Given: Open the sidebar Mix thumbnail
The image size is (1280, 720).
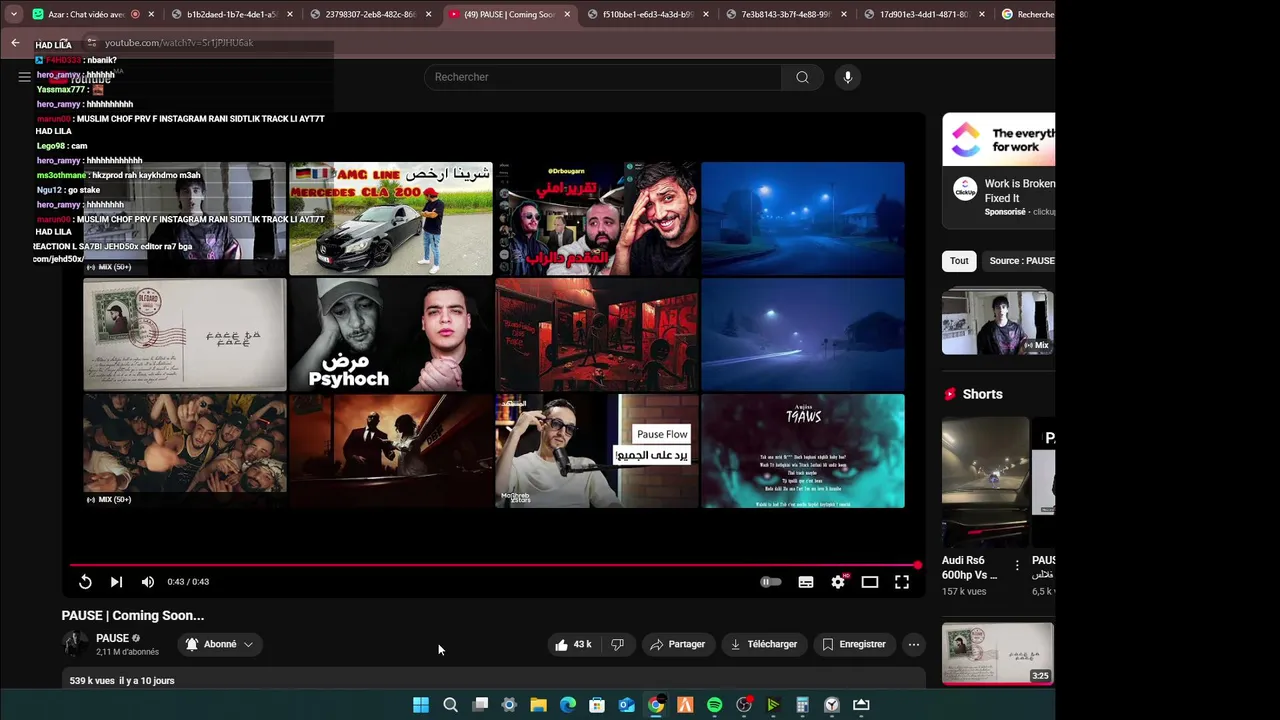Looking at the screenshot, I should pyautogui.click(x=998, y=321).
